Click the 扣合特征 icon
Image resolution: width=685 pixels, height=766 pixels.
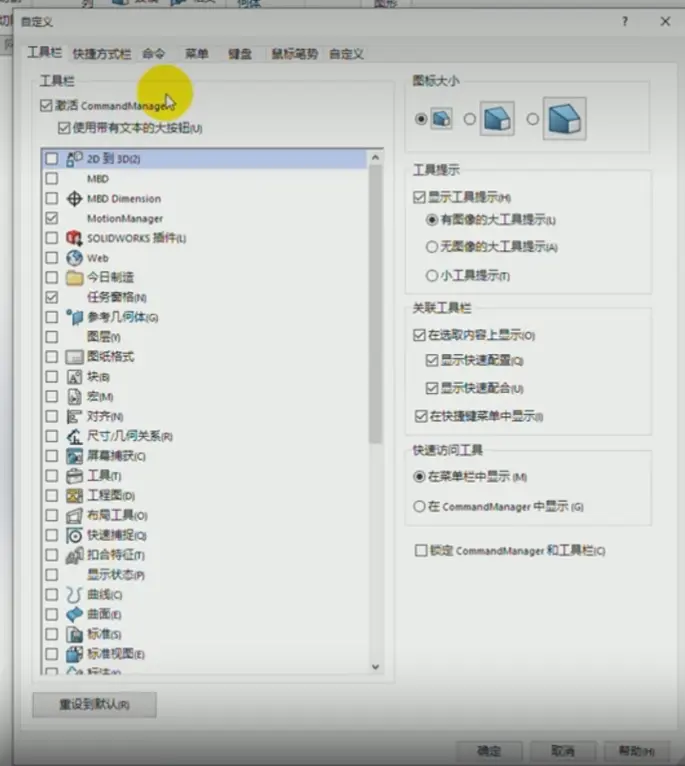(74, 555)
